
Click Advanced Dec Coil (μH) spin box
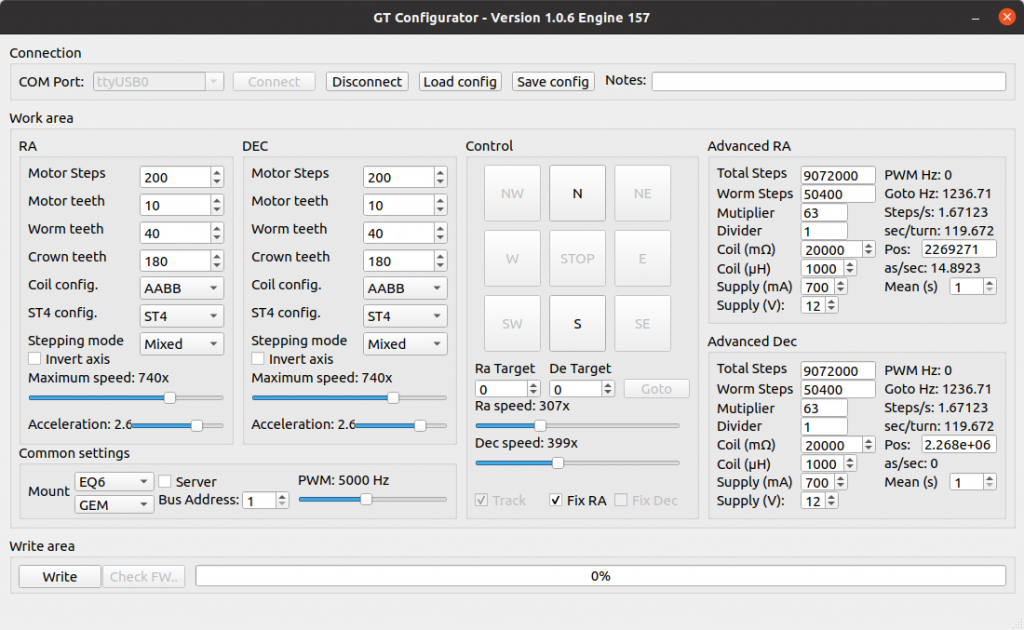[829, 464]
